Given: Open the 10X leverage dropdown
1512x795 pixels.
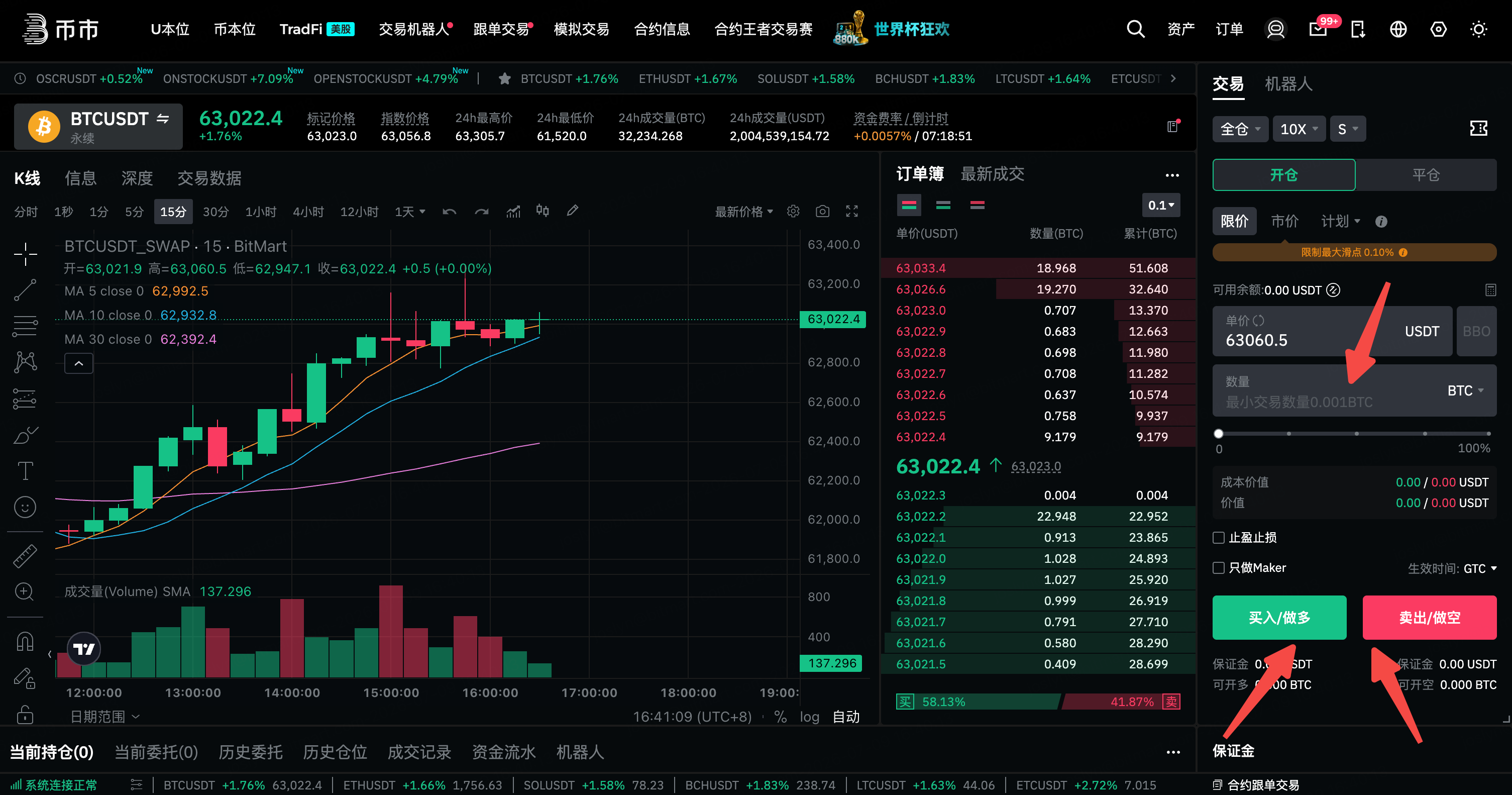Looking at the screenshot, I should coord(1299,129).
